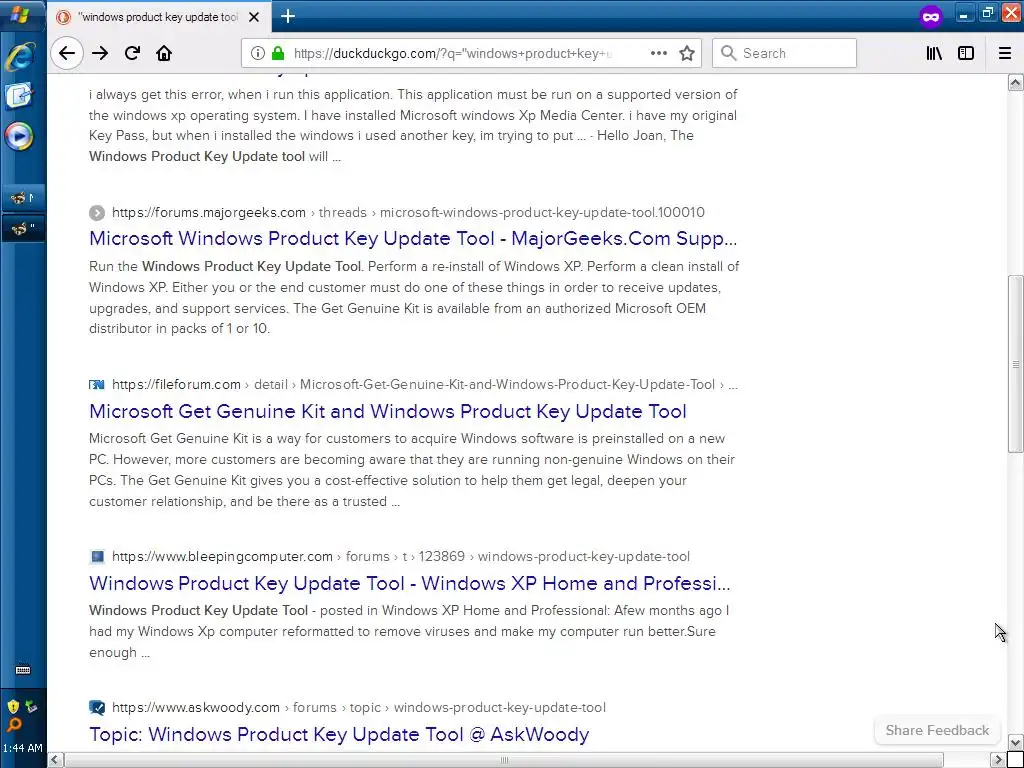The image size is (1024, 768).
Task: Bookmark this page with the star
Action: [x=686, y=53]
